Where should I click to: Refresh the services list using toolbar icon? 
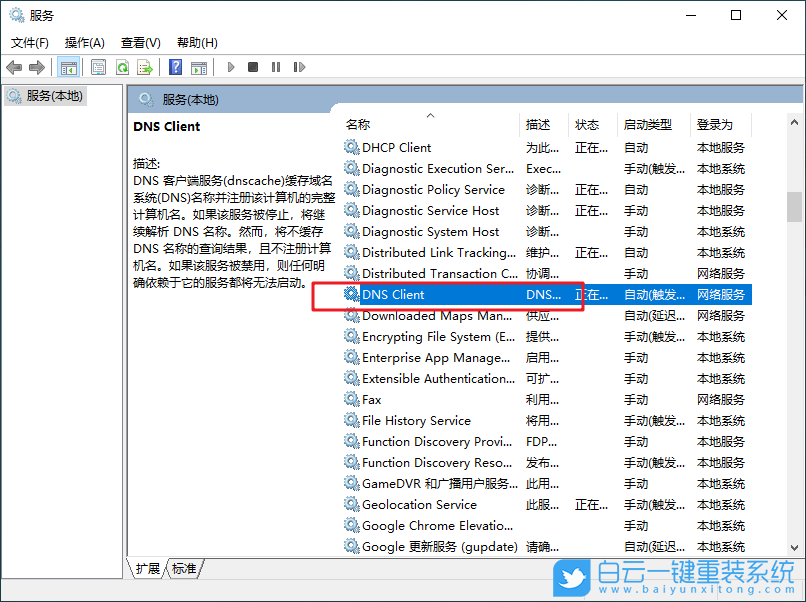(121, 67)
